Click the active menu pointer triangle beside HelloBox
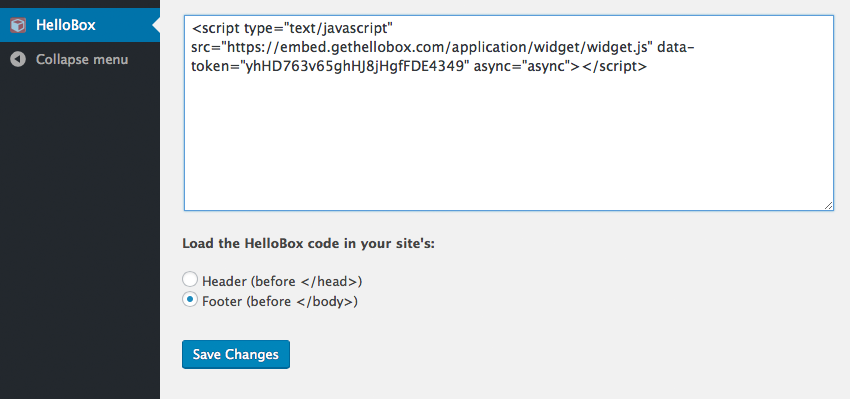Image resolution: width=850 pixels, height=399 pixels. [156, 25]
